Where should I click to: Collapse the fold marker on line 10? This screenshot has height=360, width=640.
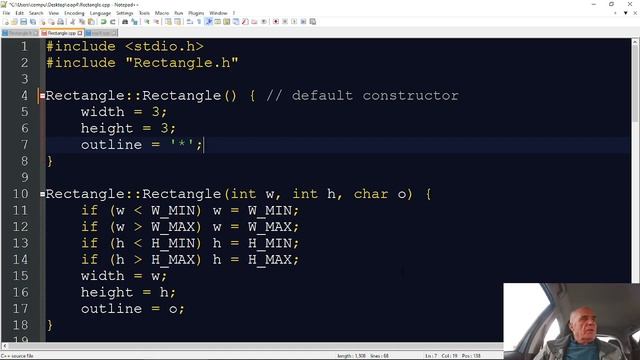pos(42,194)
